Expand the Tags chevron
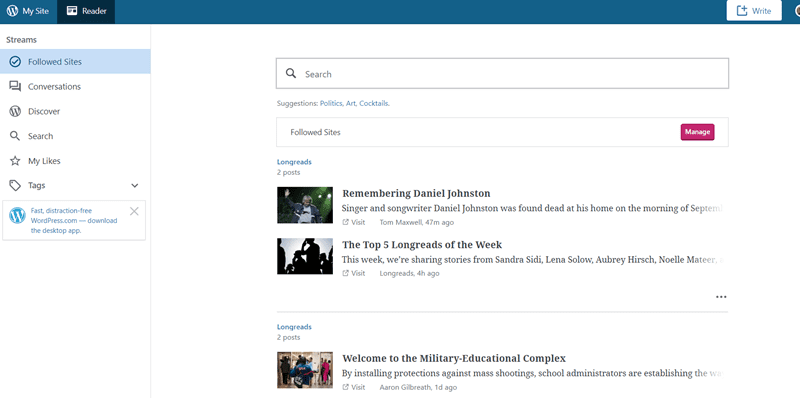800x398 pixels. click(x=135, y=186)
